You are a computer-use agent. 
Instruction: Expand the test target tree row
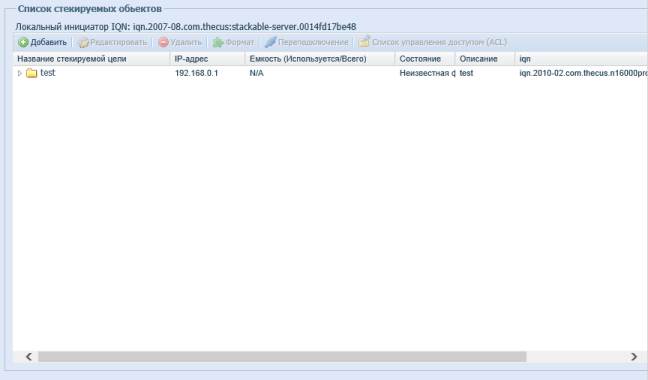click(19, 73)
